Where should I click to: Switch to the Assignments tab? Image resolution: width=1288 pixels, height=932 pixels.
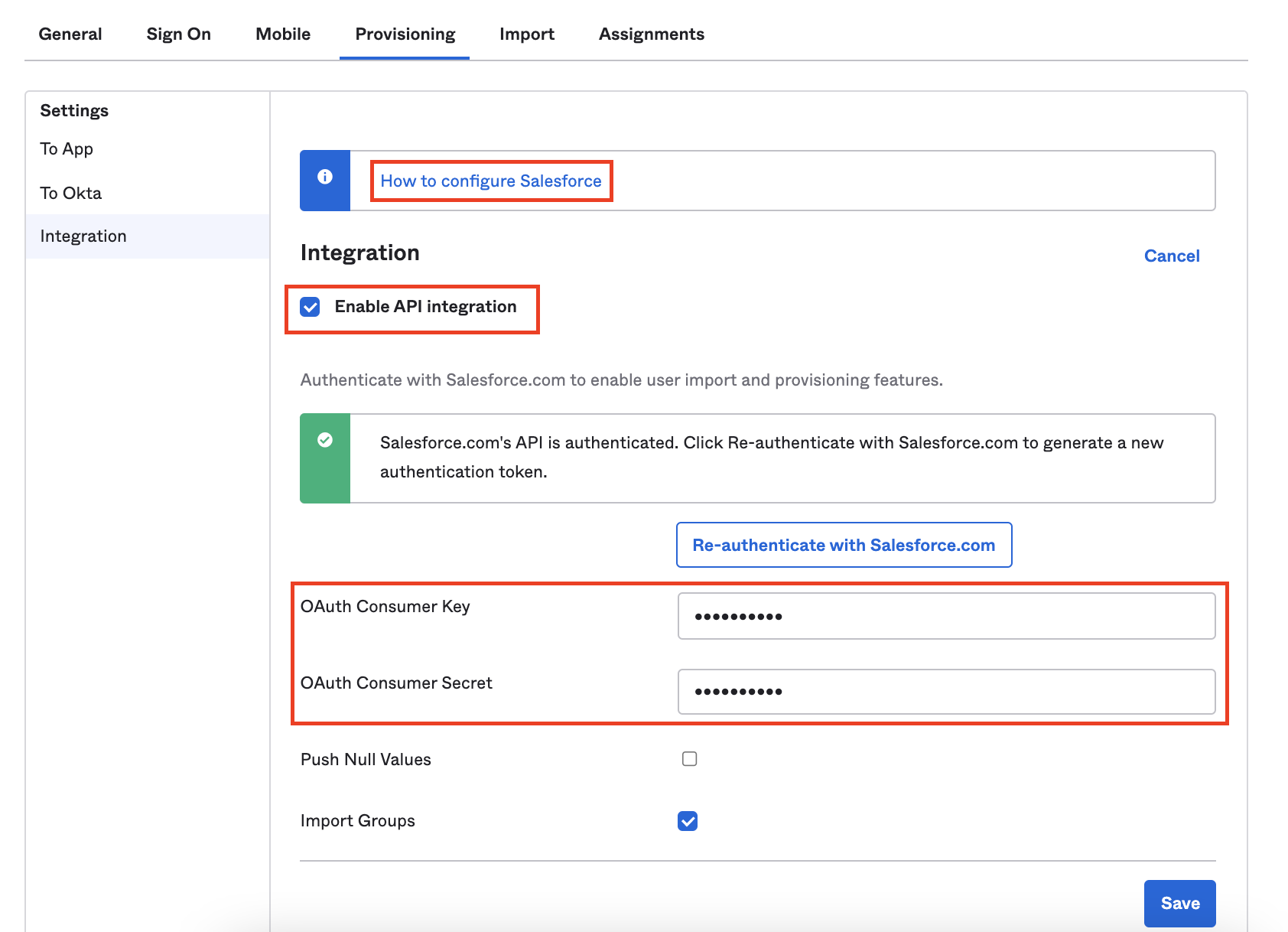651,34
